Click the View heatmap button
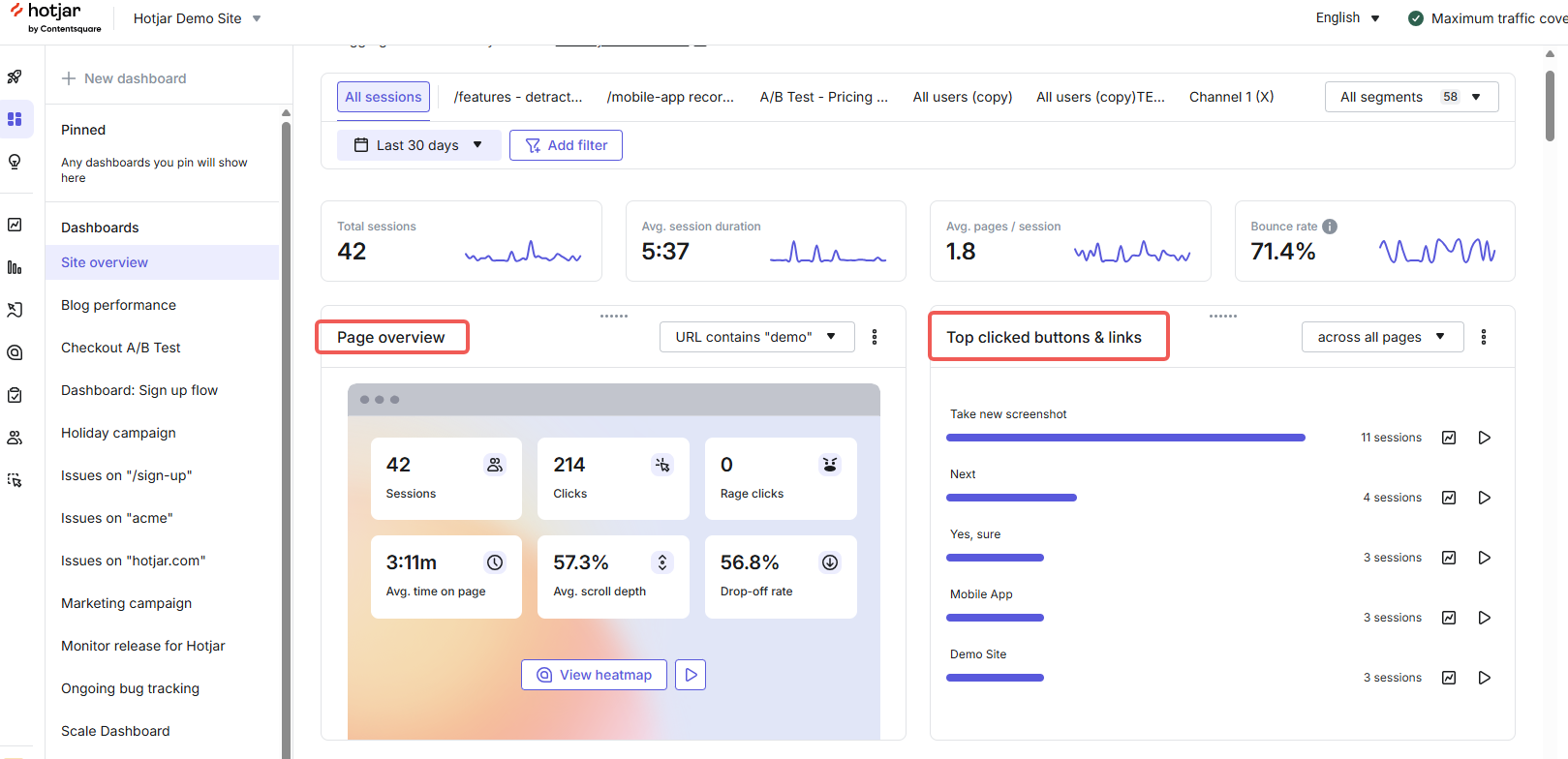This screenshot has width=1568, height=759. pyautogui.click(x=594, y=675)
